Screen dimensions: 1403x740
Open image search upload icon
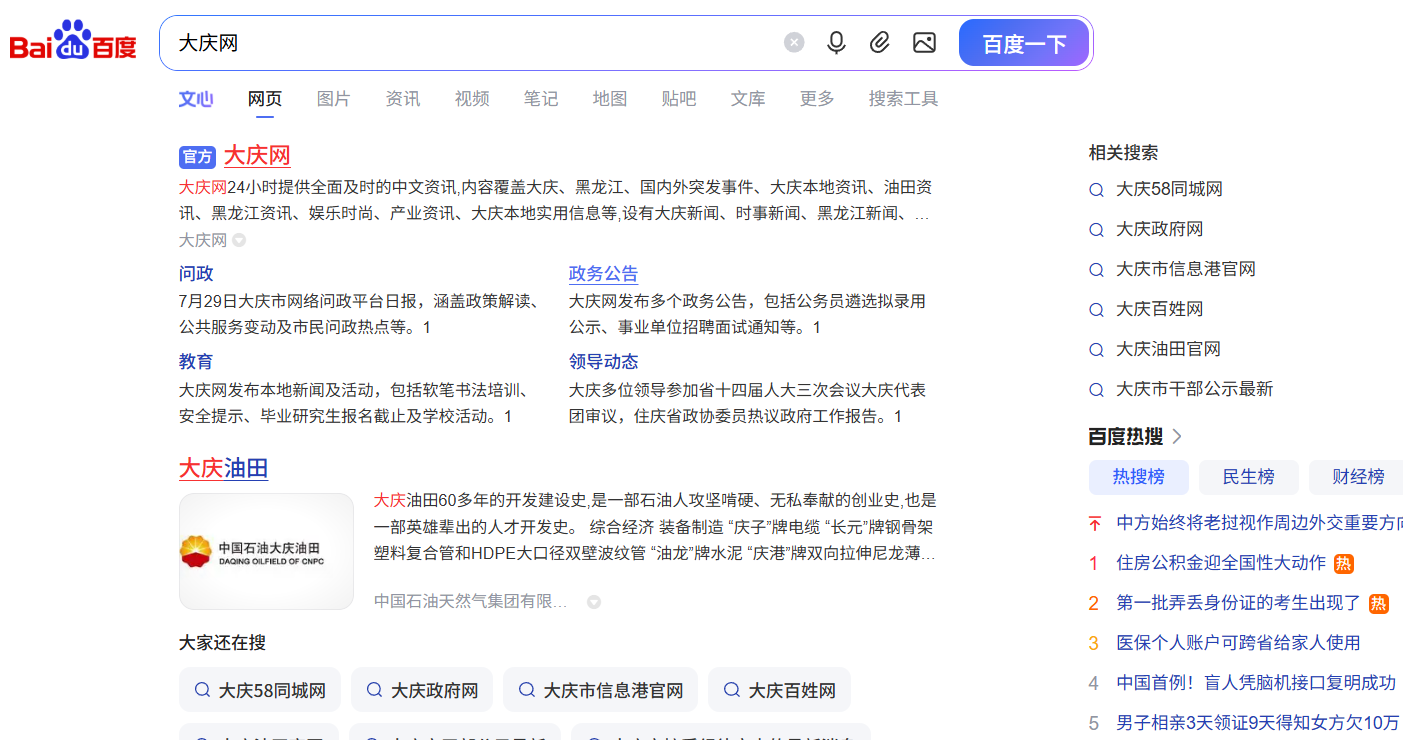pos(924,43)
